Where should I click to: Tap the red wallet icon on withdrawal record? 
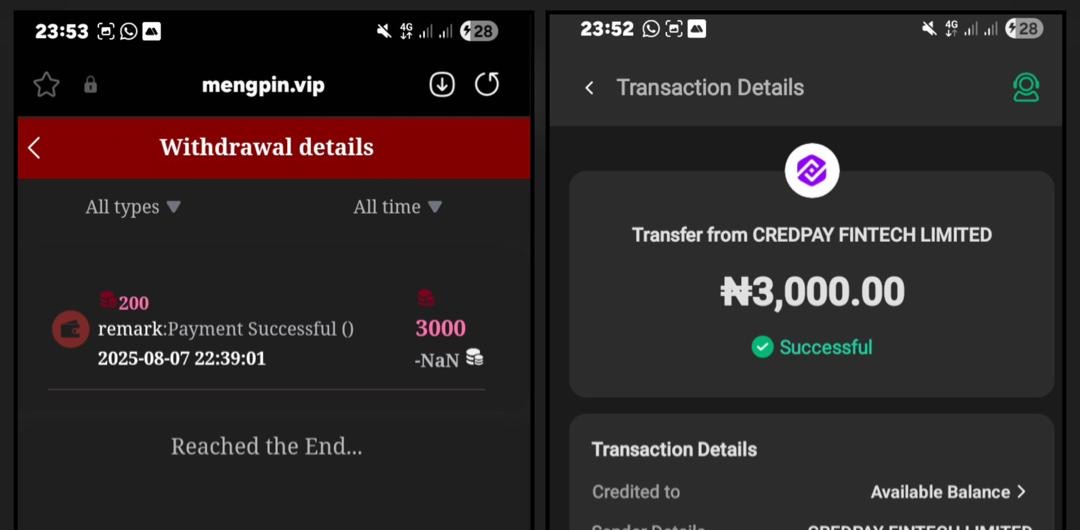(71, 329)
